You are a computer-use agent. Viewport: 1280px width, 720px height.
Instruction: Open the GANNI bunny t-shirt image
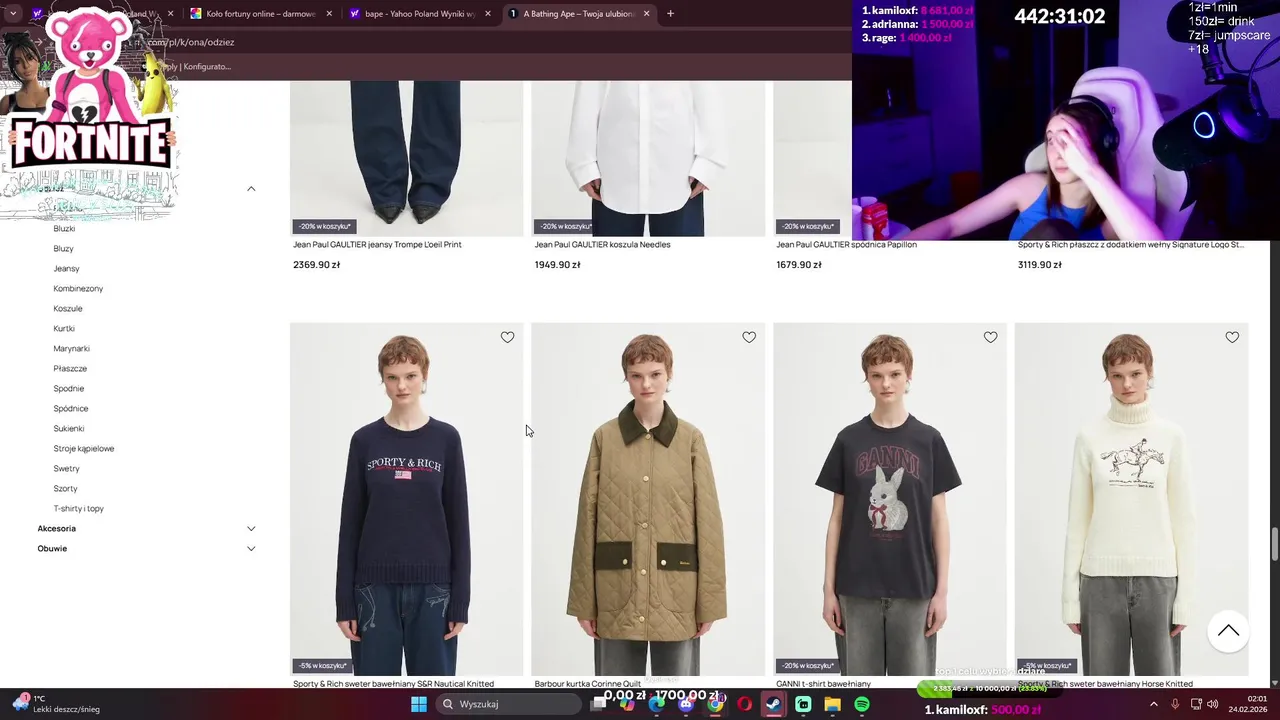[x=890, y=498]
